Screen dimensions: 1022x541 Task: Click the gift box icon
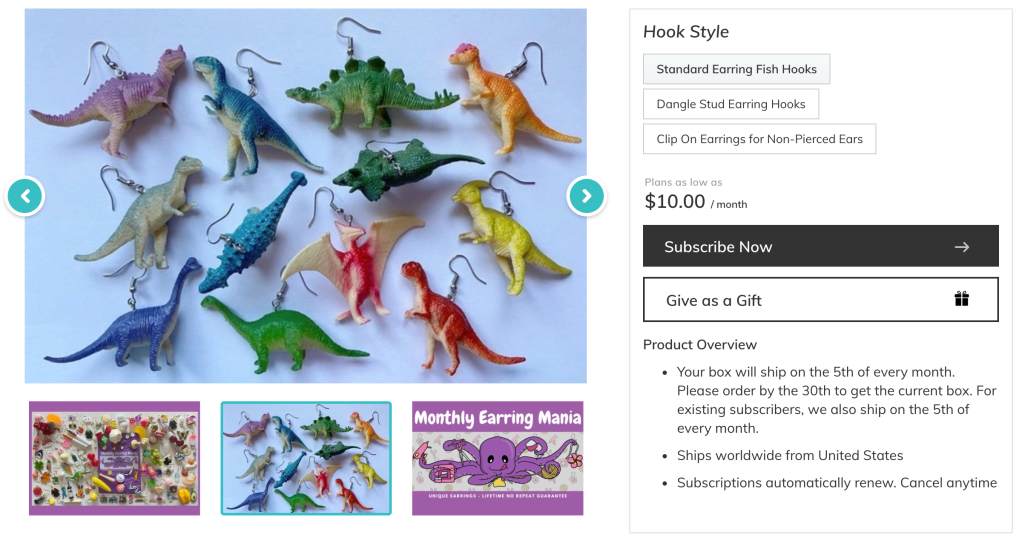961,299
